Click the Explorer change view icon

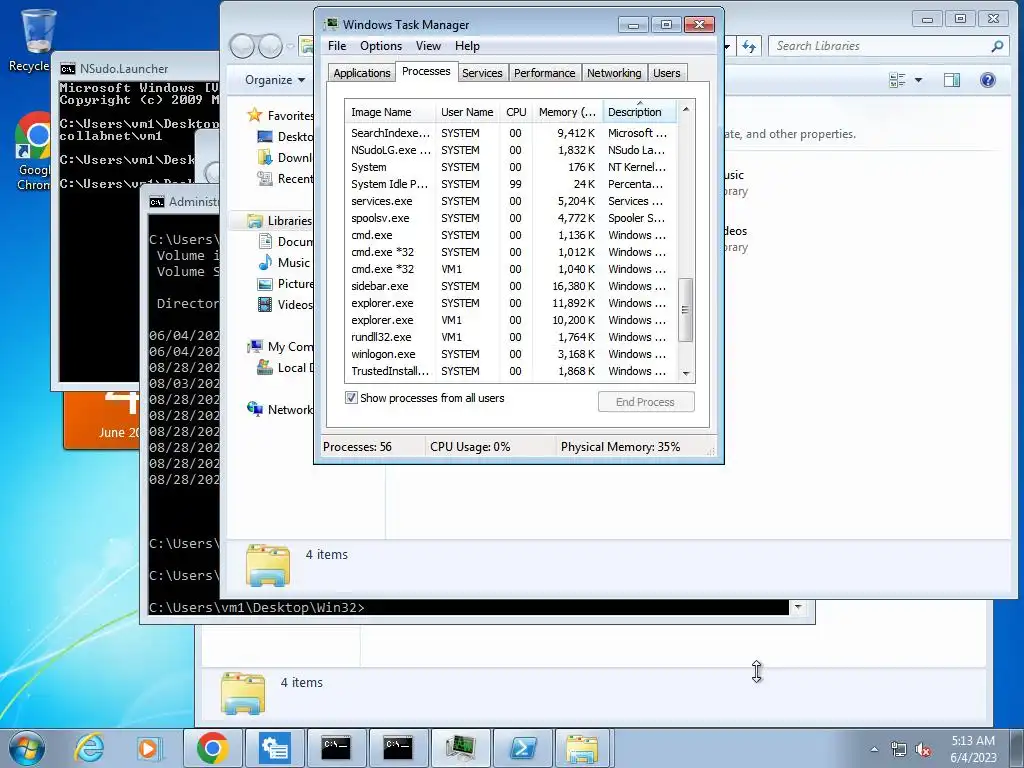click(897, 80)
